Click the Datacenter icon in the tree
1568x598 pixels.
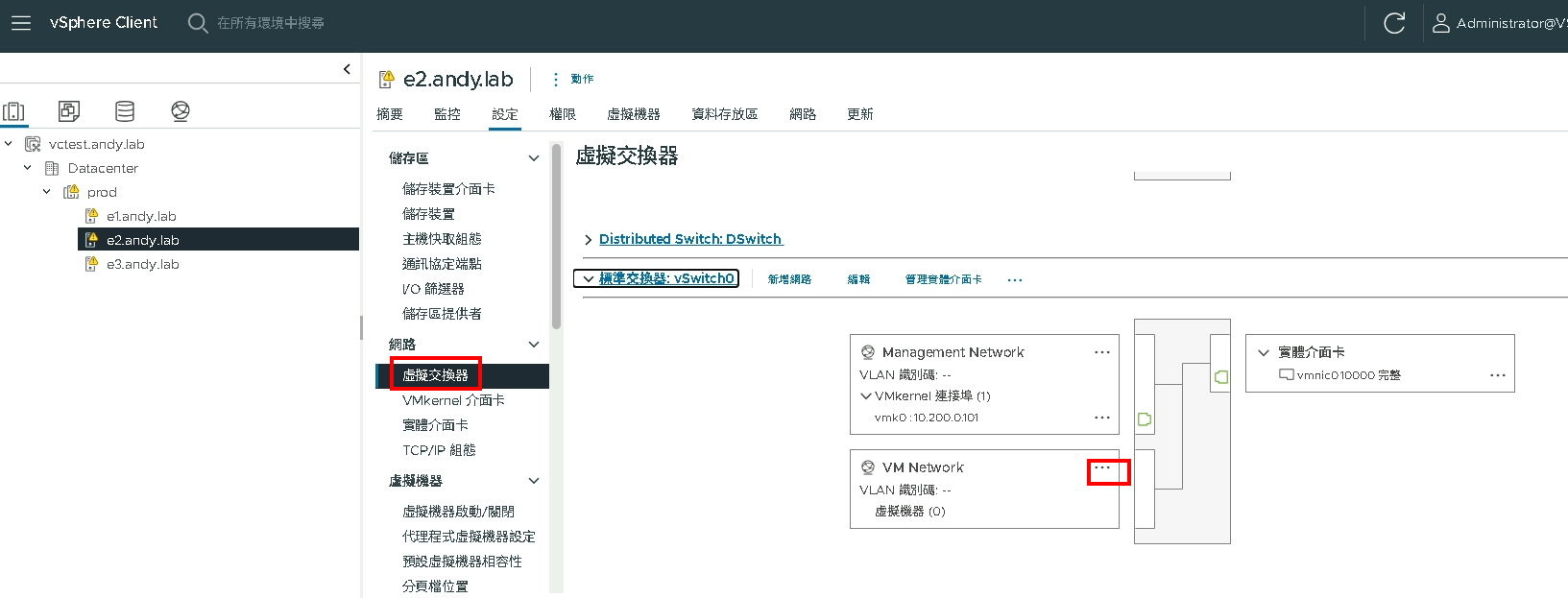point(52,168)
